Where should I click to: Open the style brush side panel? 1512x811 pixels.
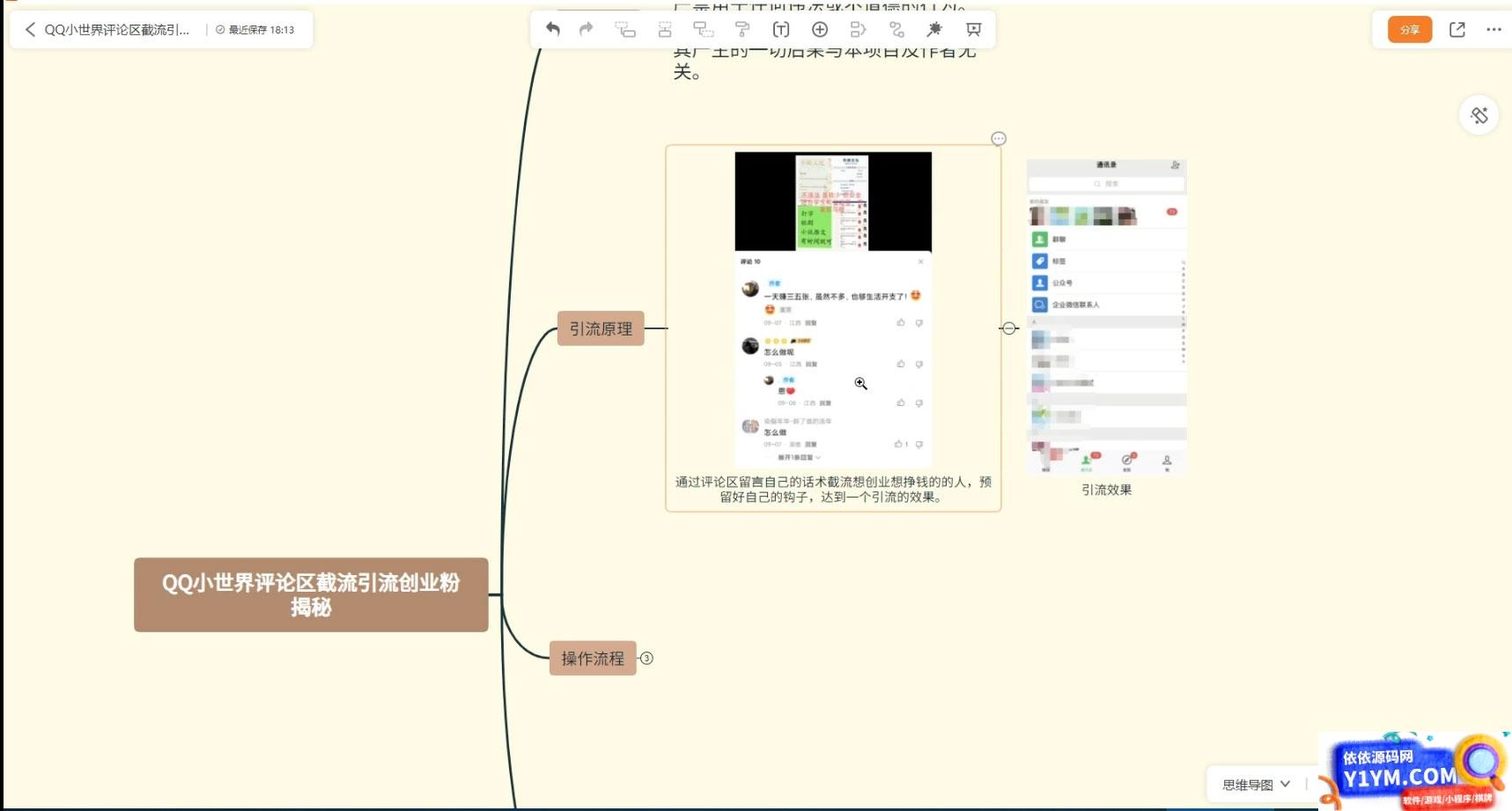click(1479, 115)
